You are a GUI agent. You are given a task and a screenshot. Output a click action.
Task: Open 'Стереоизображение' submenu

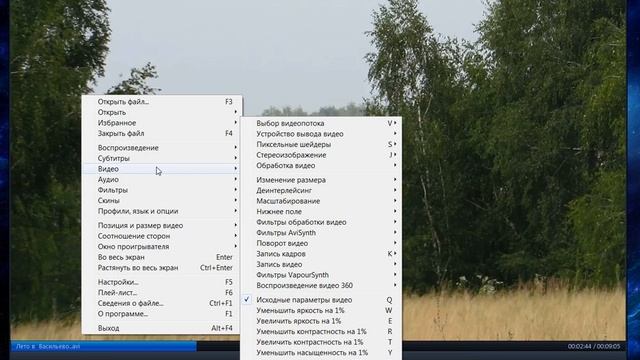(321, 155)
